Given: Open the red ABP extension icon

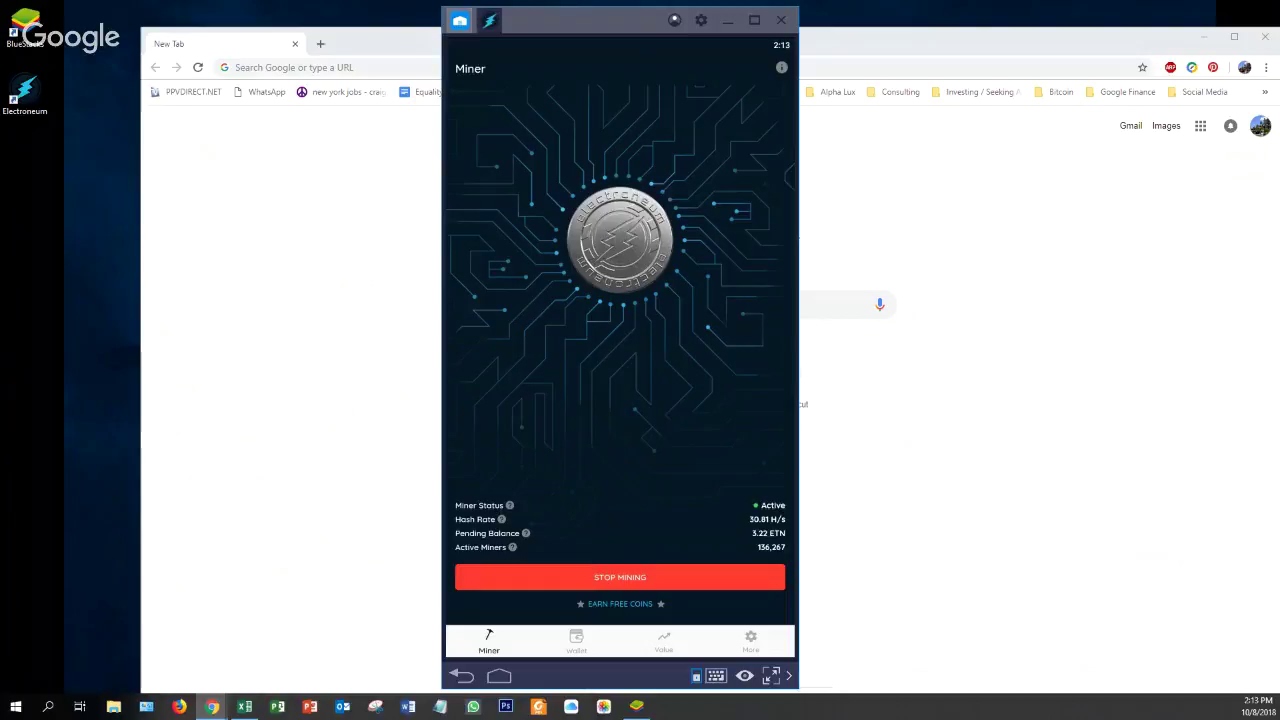Looking at the screenshot, I should 1170,67.
